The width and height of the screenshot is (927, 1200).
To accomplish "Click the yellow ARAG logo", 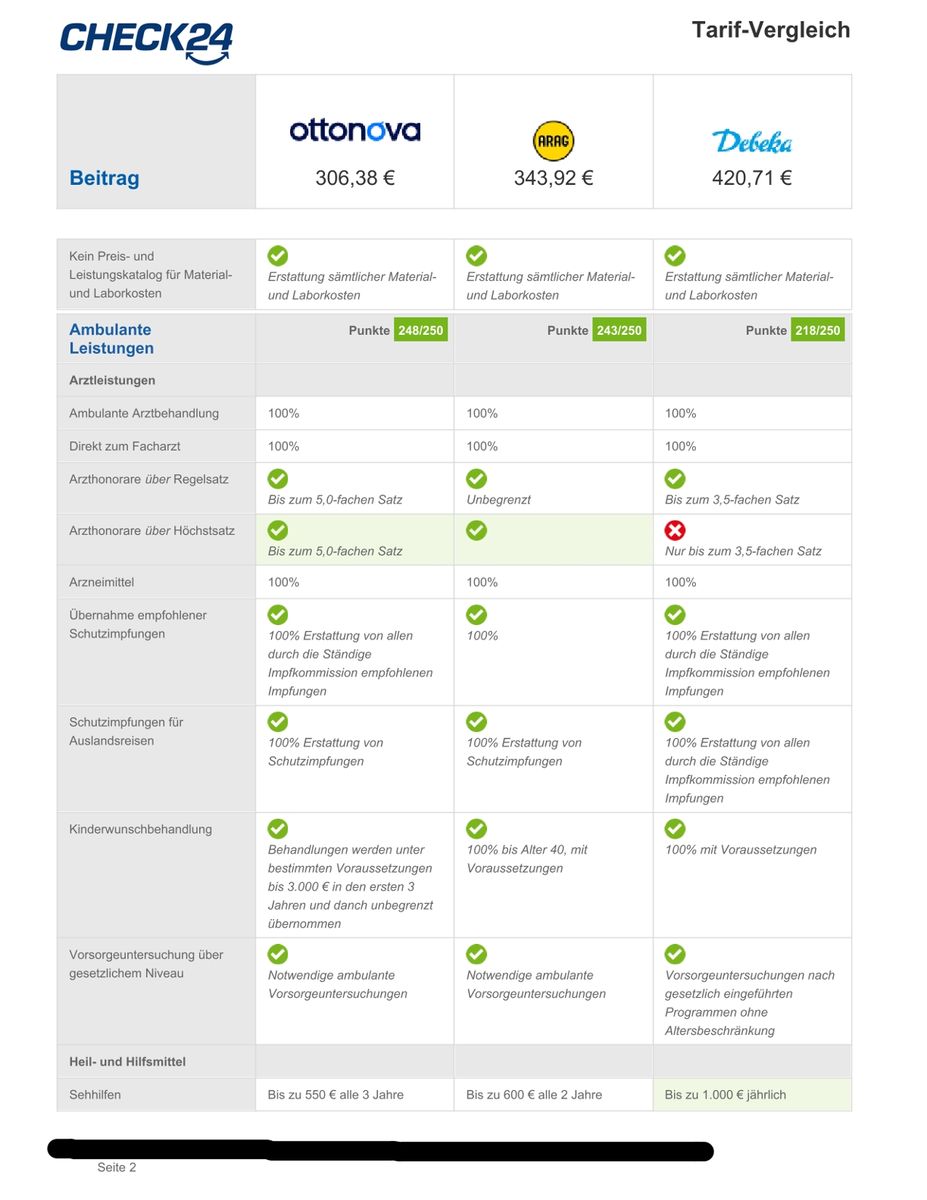I will tap(553, 141).
